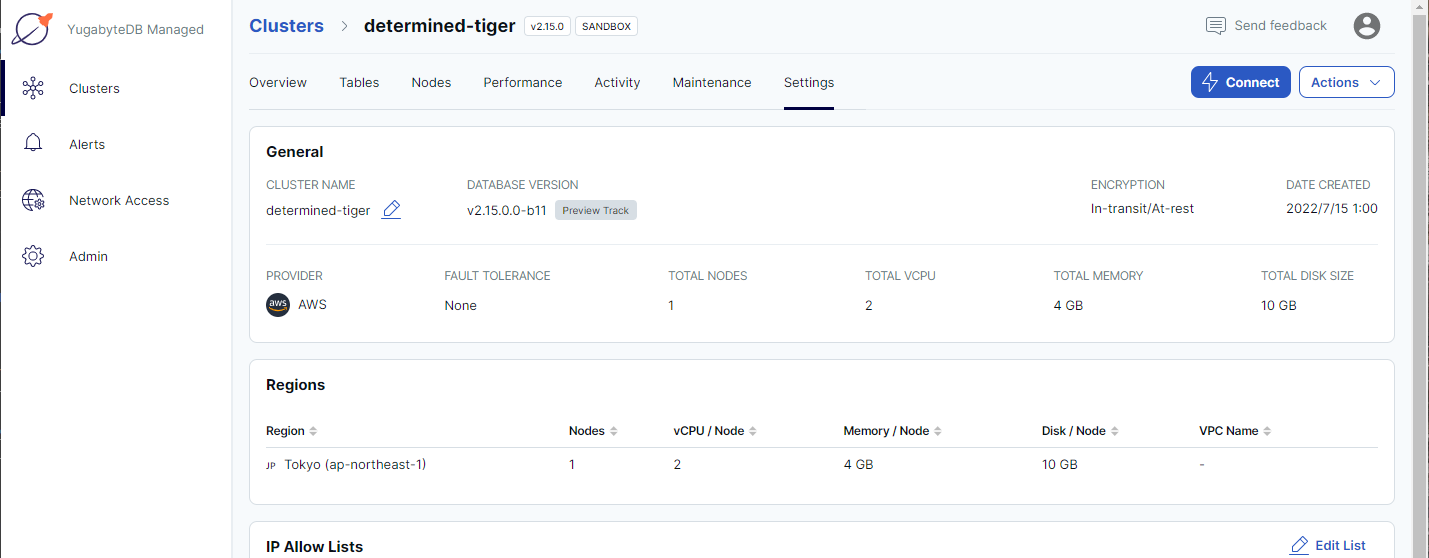The width and height of the screenshot is (1429, 558).
Task: Click the nodes count 1 in Tokyo row
Action: tap(572, 465)
